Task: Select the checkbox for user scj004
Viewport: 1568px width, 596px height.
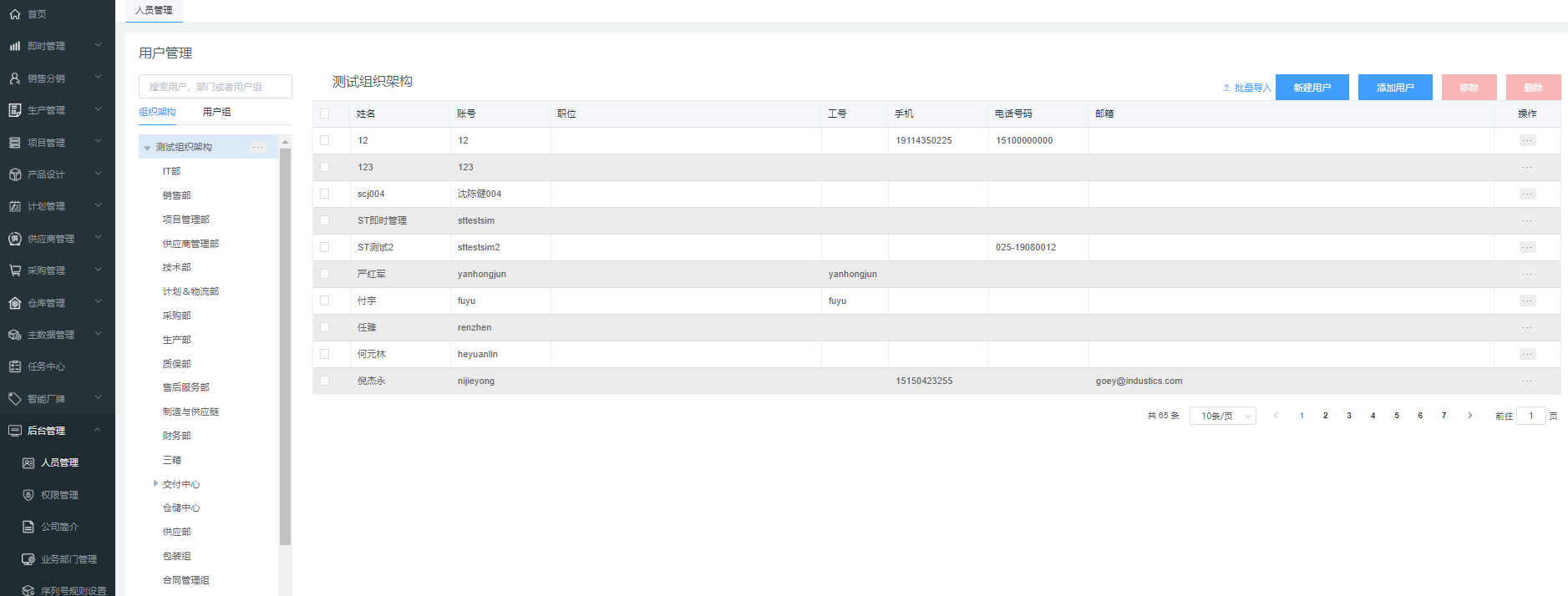Action: [325, 194]
